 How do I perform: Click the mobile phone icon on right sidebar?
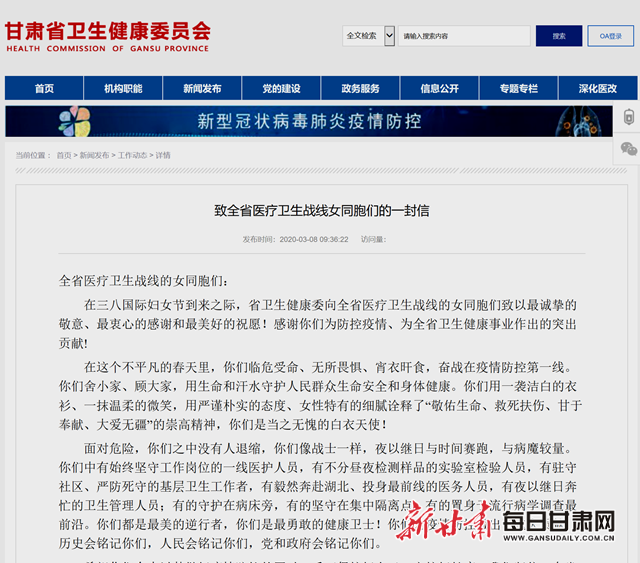629,117
